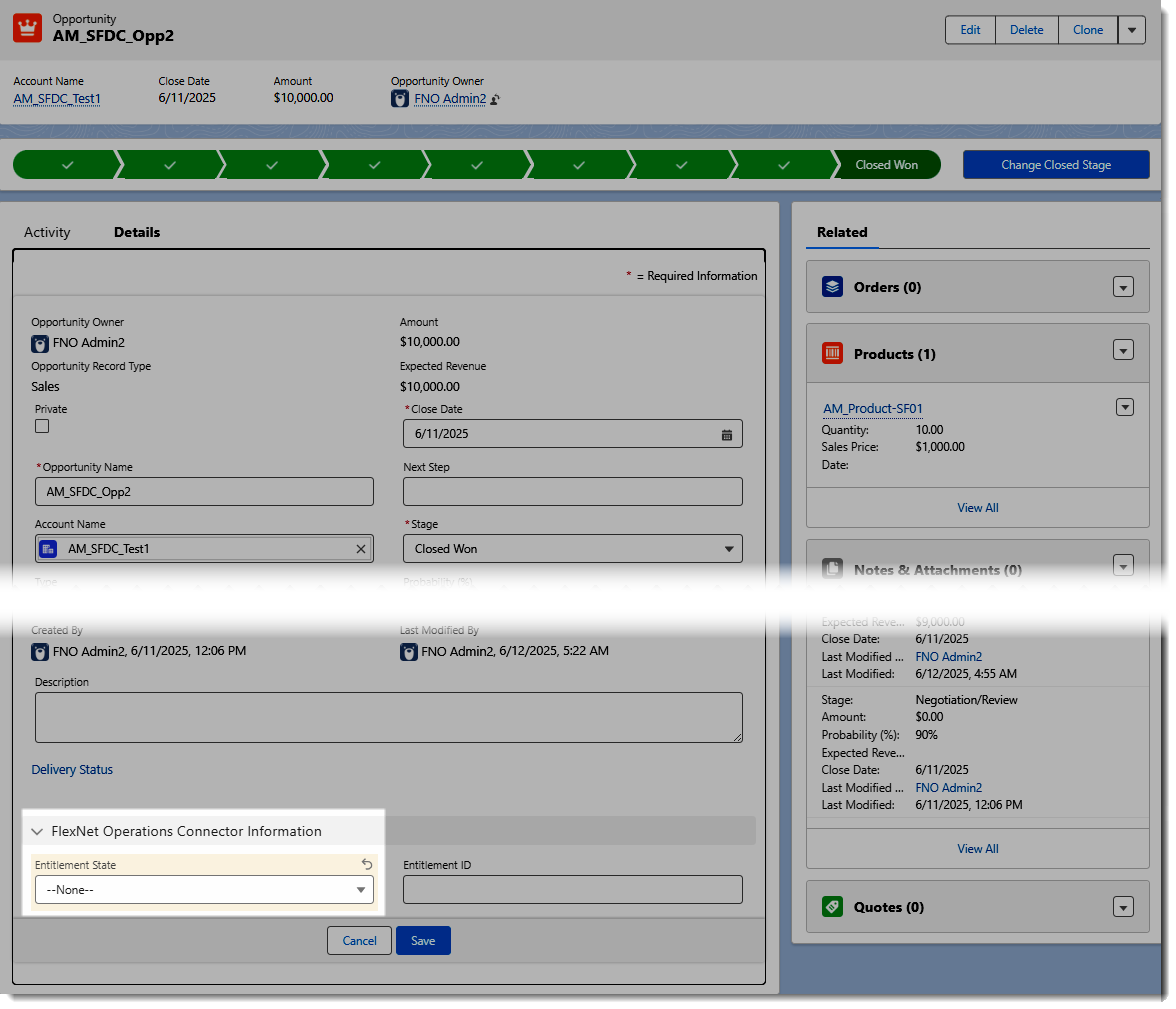Viewport: 1176px width, 1009px height.
Task: Open the Stage picklist
Action: (573, 549)
